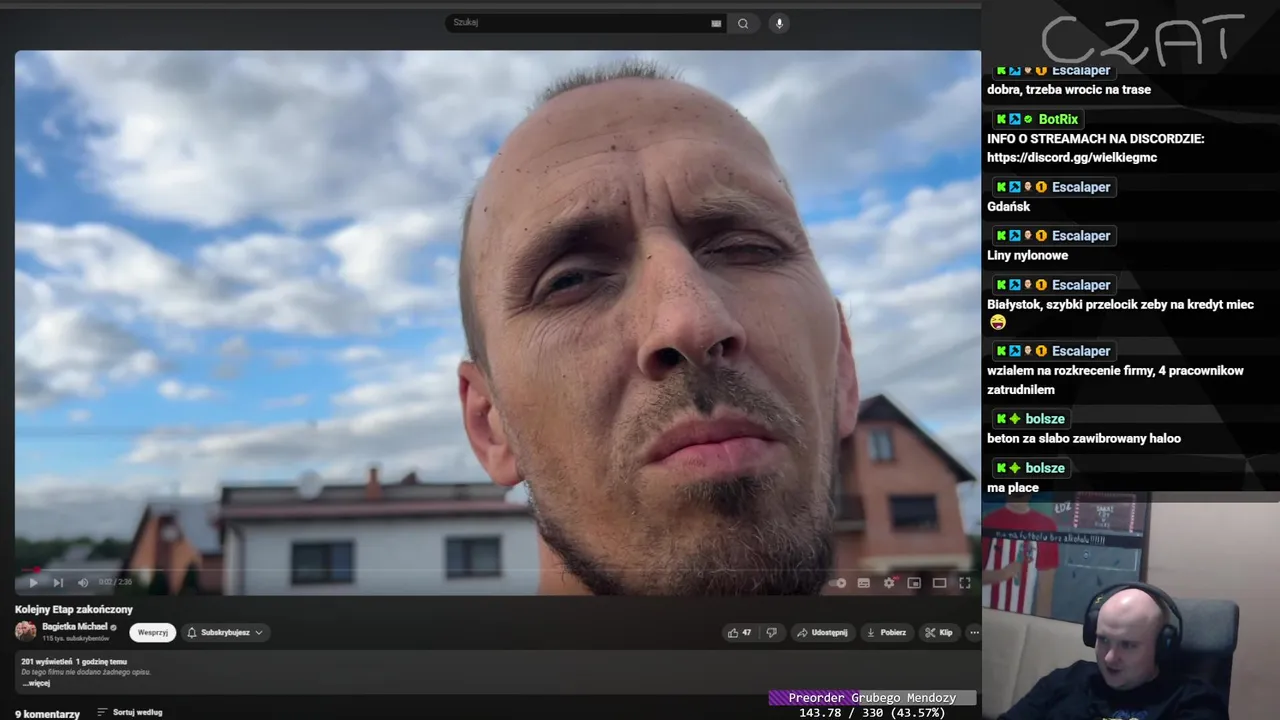Play the YouTube video
Viewport: 1280px width, 720px height.
33,582
